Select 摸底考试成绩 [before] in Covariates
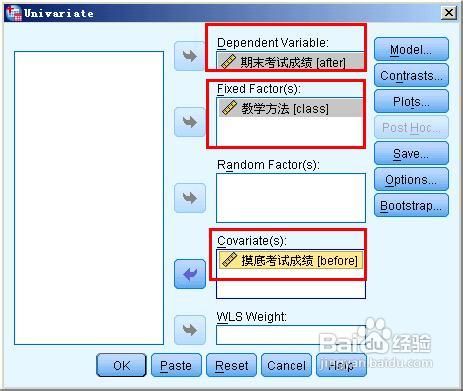The height and width of the screenshot is (391, 463). point(291,260)
